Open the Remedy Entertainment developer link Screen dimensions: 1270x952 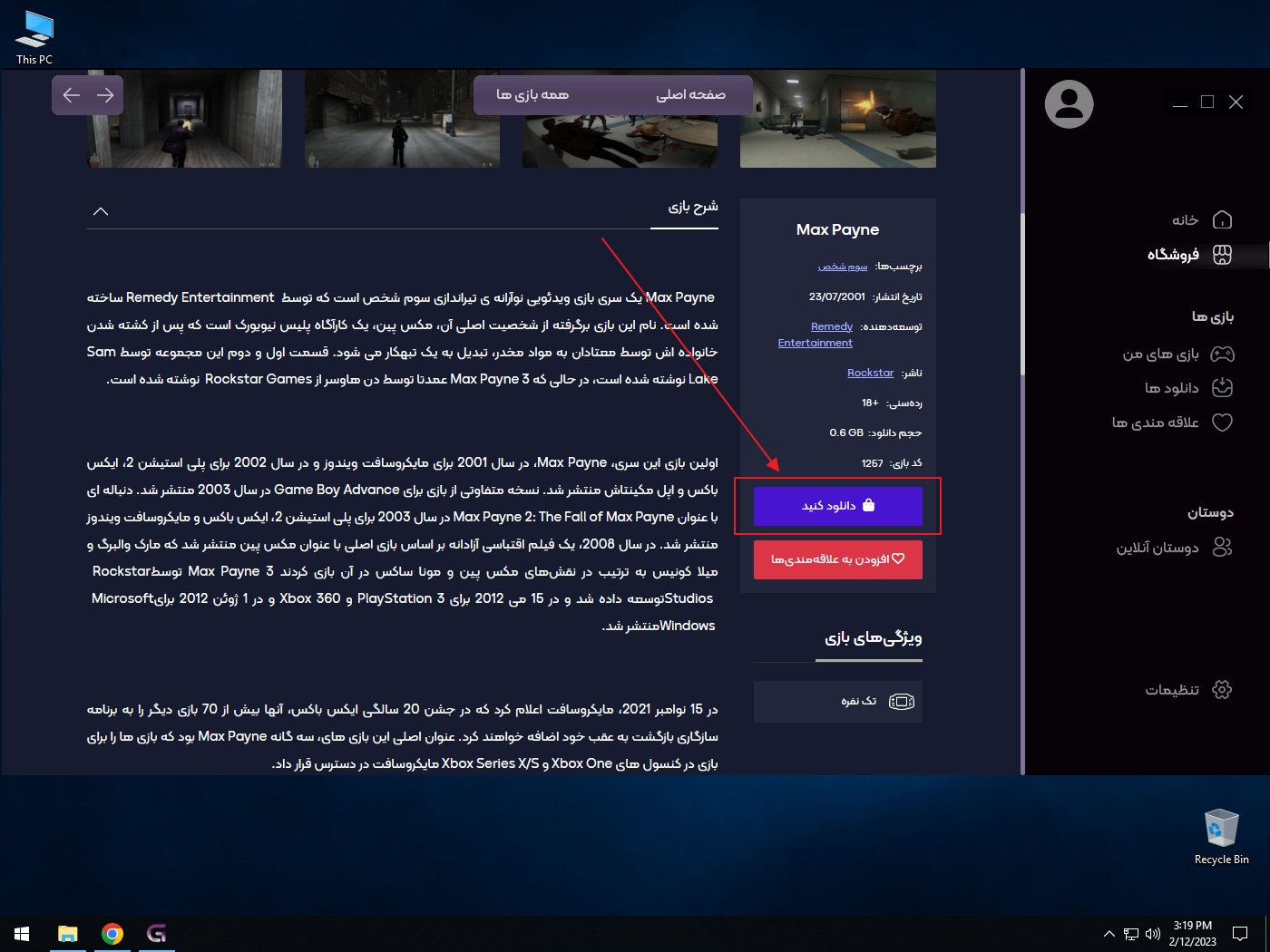(x=831, y=326)
